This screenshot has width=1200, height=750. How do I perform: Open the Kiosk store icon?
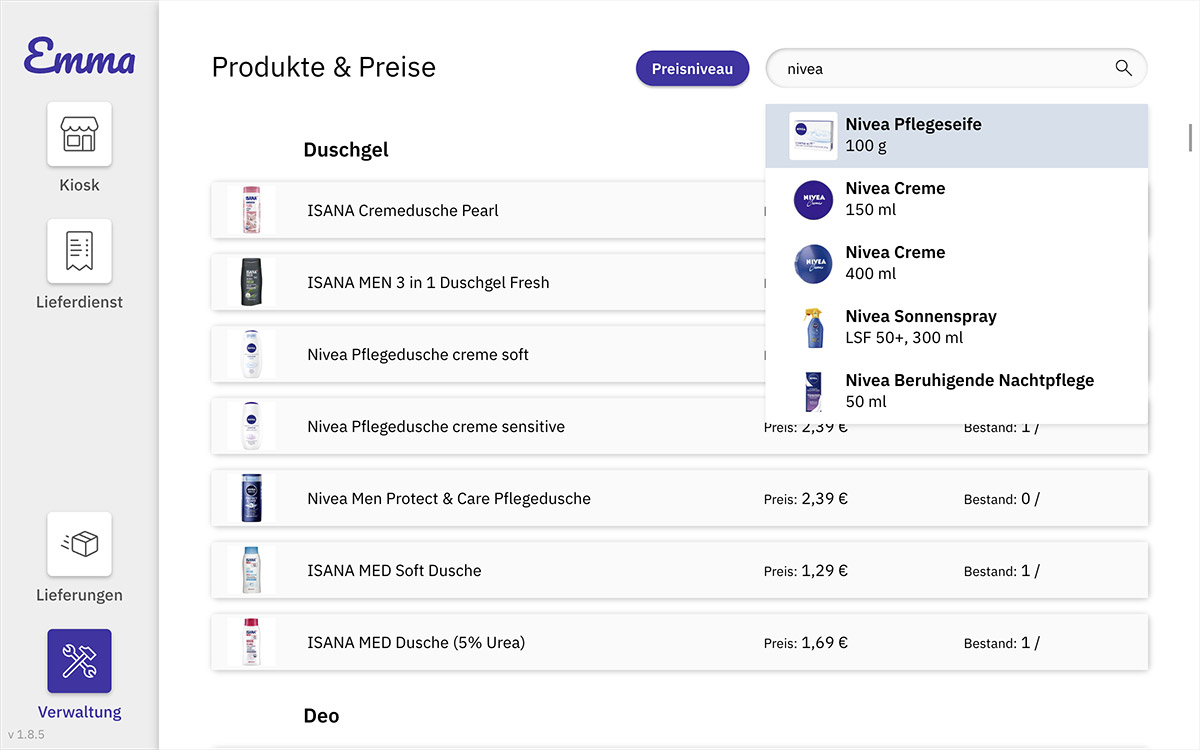point(79,134)
